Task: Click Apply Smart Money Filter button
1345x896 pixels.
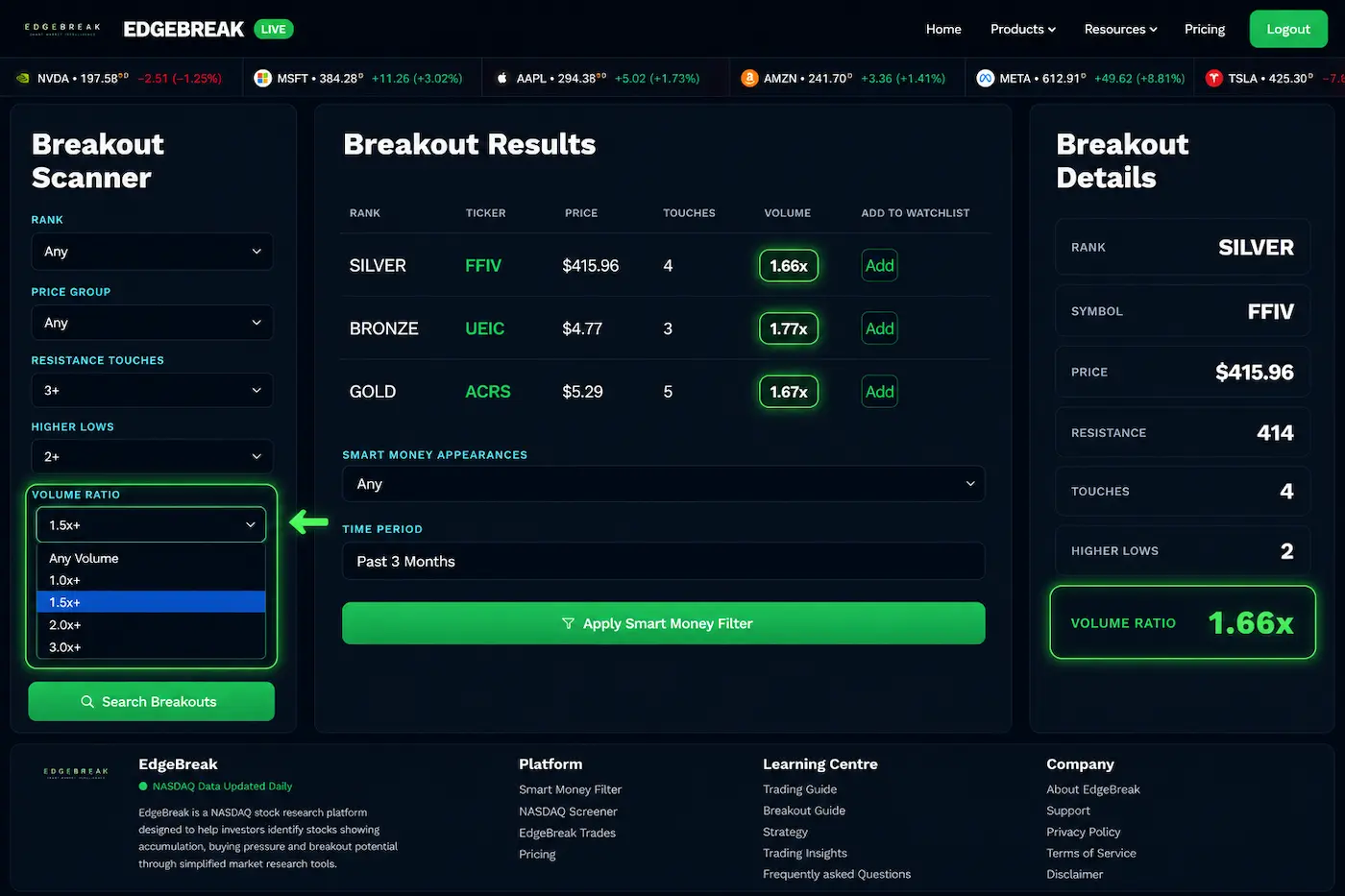Action: point(664,623)
